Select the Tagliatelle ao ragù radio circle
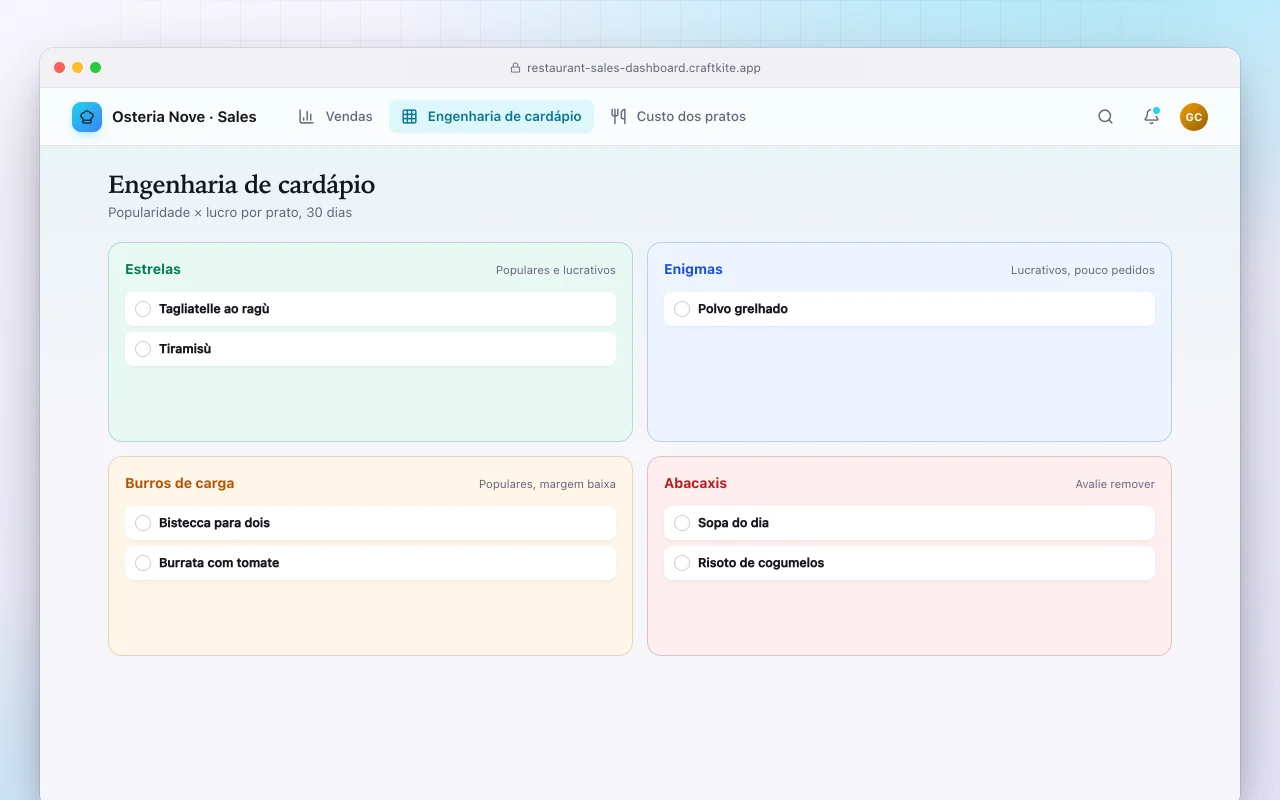The width and height of the screenshot is (1280, 800). click(x=143, y=309)
